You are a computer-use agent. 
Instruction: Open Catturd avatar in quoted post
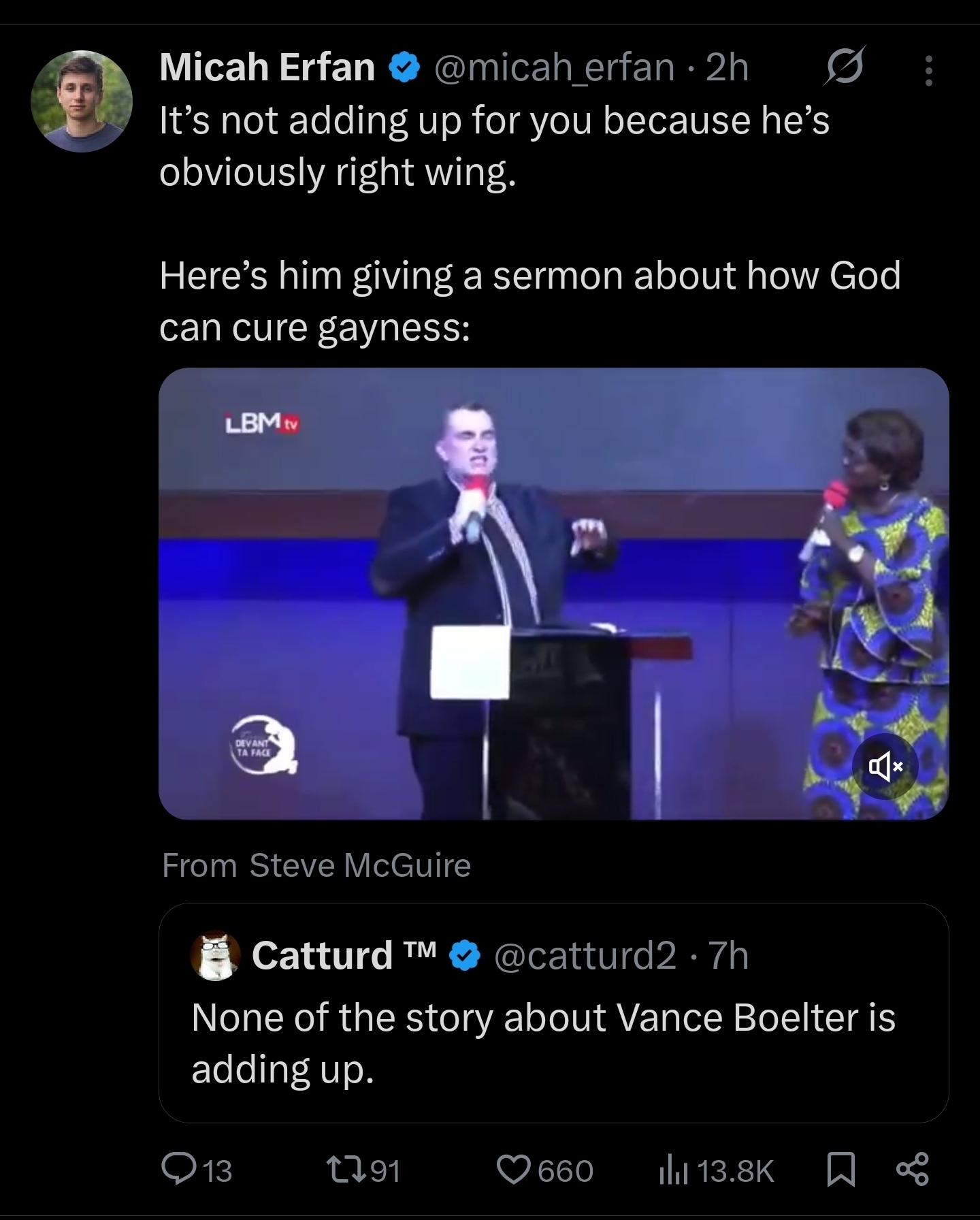coord(216,955)
